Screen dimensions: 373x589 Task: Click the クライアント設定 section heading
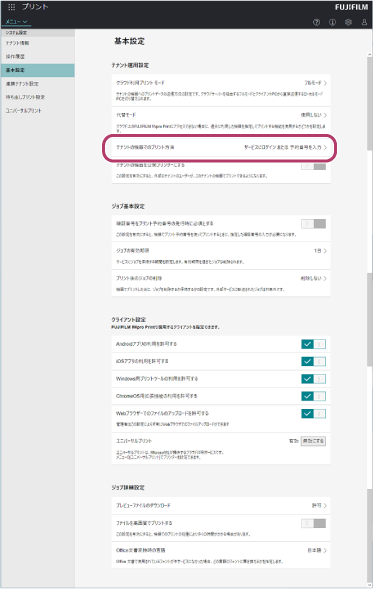pos(128,320)
